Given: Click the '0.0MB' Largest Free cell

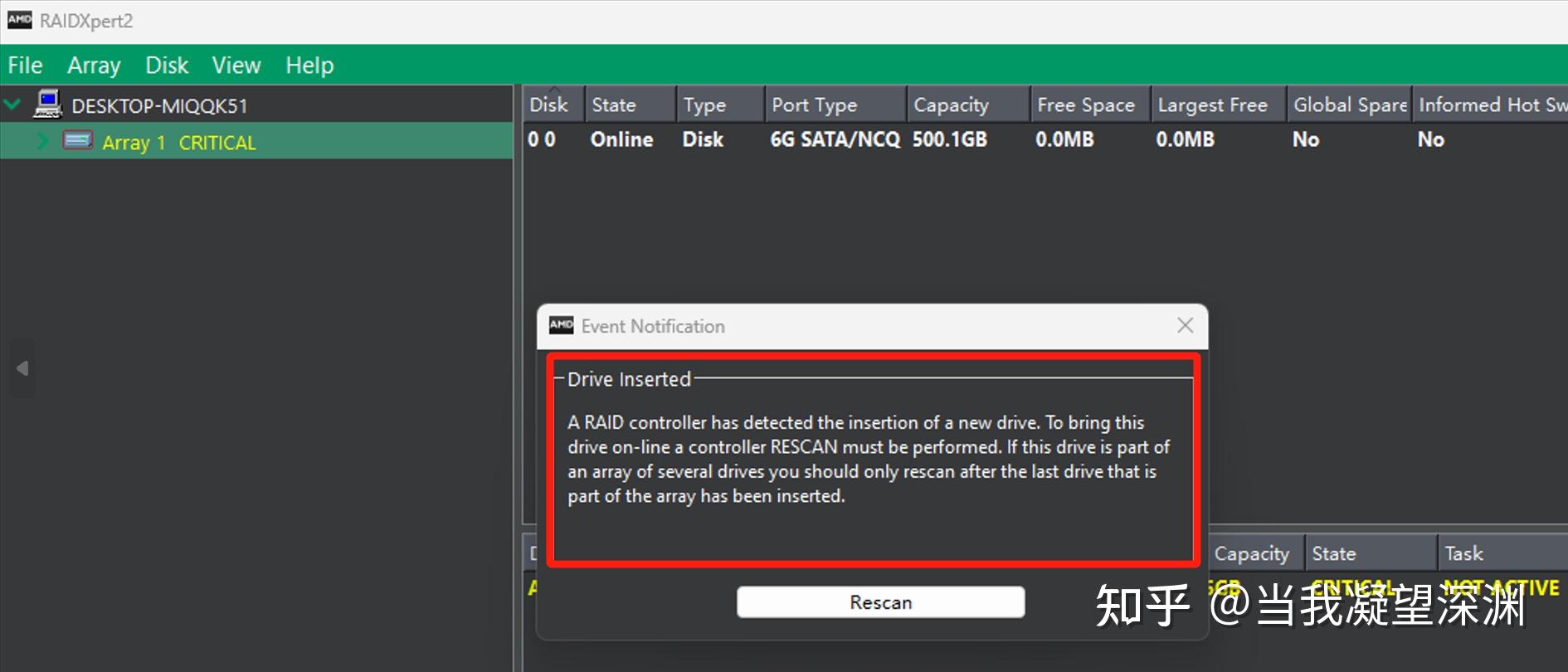Looking at the screenshot, I should (x=1186, y=139).
